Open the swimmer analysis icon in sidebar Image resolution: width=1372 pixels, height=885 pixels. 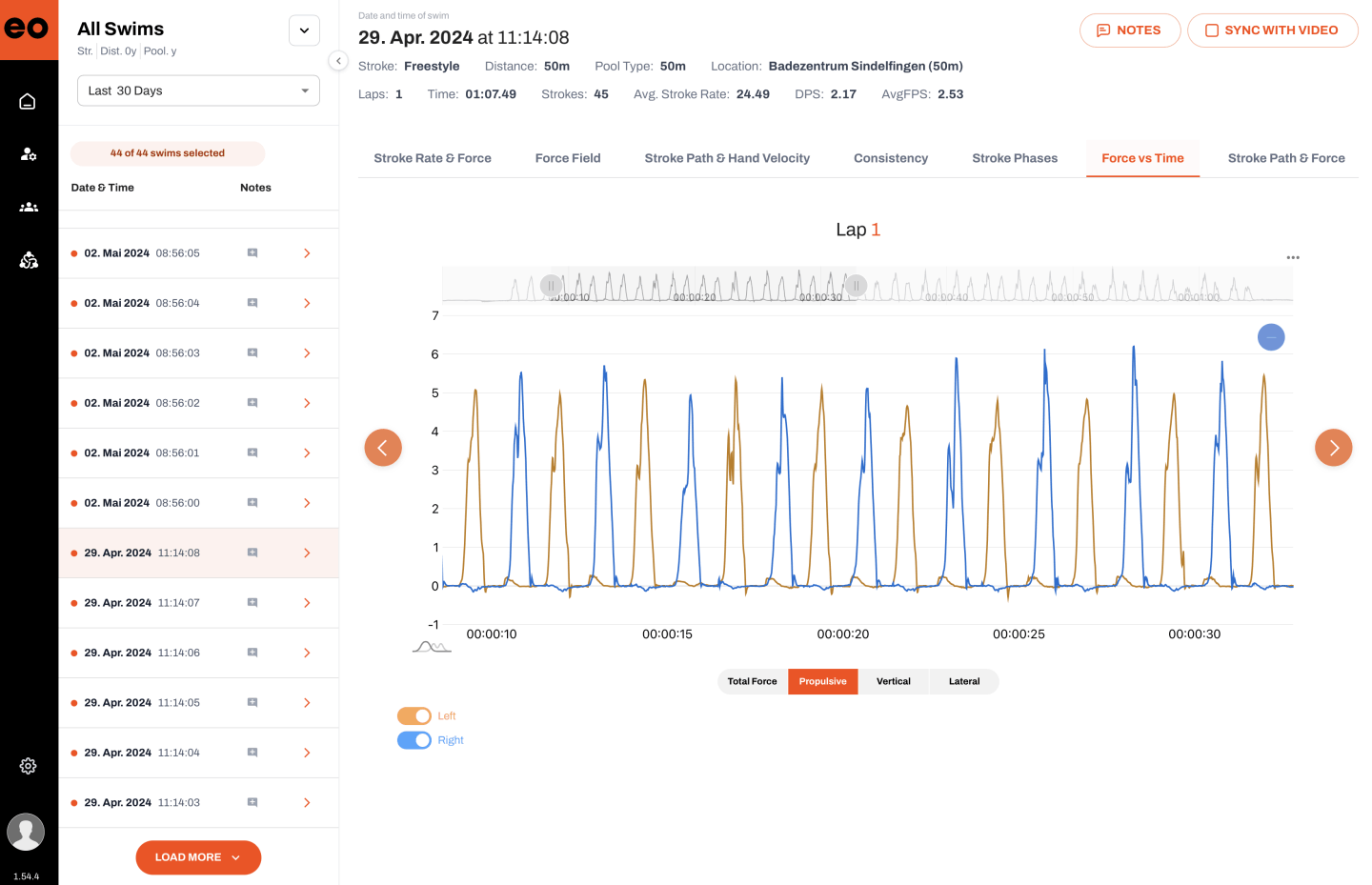[x=29, y=259]
